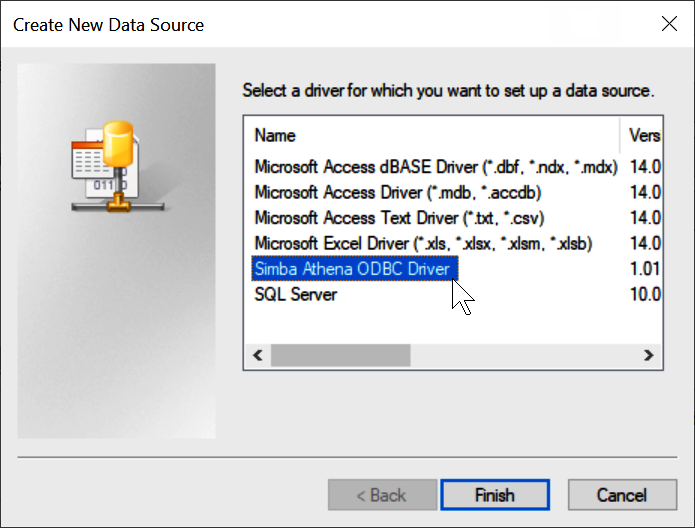
Task: Select Microsoft Access dBASE Driver entry
Action: click(435, 165)
